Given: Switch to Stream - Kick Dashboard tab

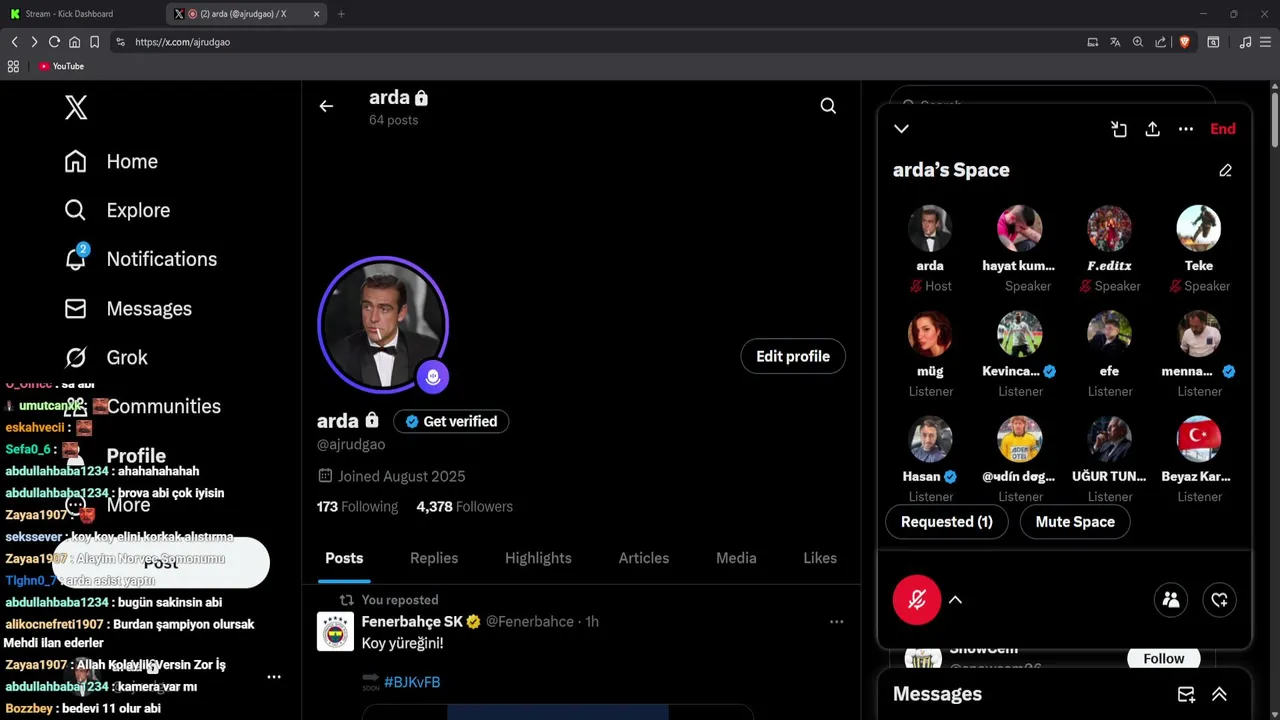Looking at the screenshot, I should click(82, 14).
